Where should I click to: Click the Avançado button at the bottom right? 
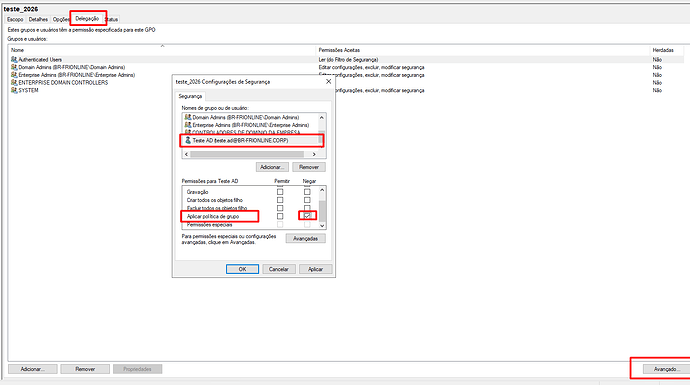(667, 369)
